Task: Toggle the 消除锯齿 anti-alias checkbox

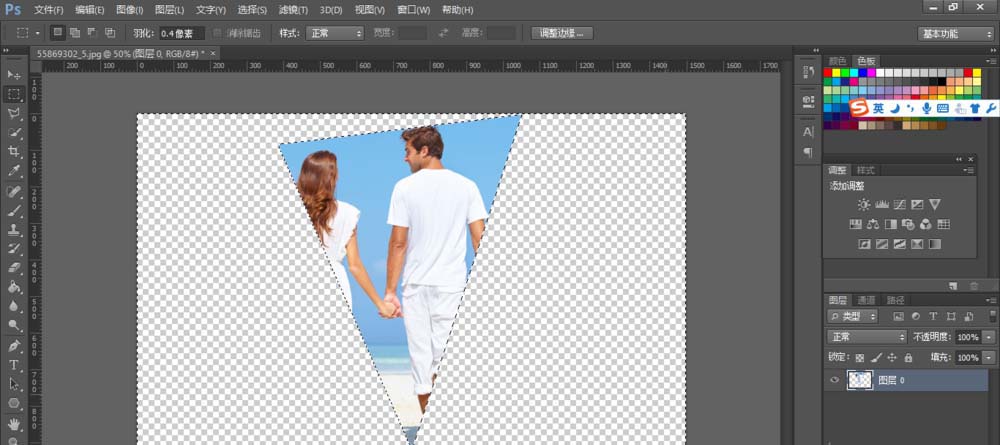Action: click(218, 33)
